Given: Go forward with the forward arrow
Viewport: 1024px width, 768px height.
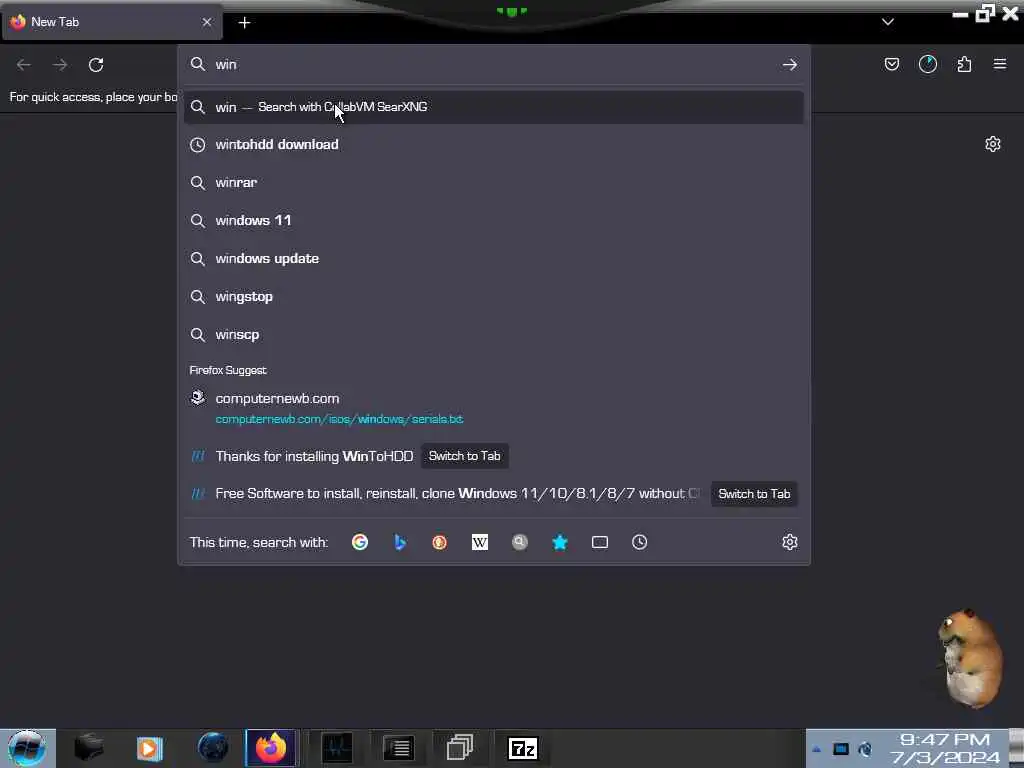Looking at the screenshot, I should pyautogui.click(x=60, y=65).
